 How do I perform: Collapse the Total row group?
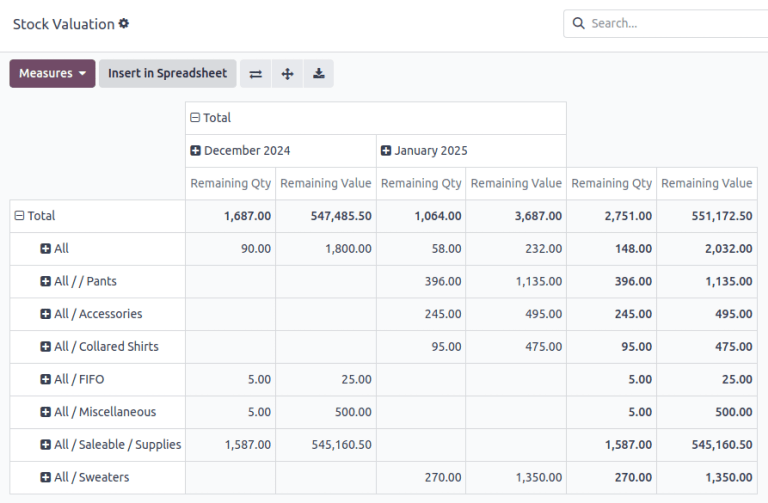19,216
